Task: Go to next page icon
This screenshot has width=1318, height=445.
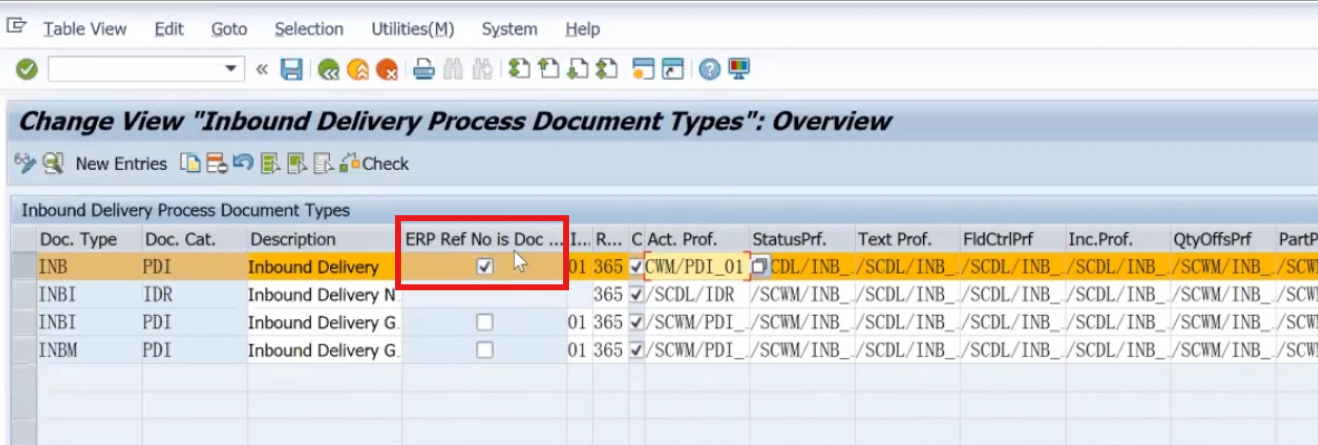Action: [x=577, y=69]
